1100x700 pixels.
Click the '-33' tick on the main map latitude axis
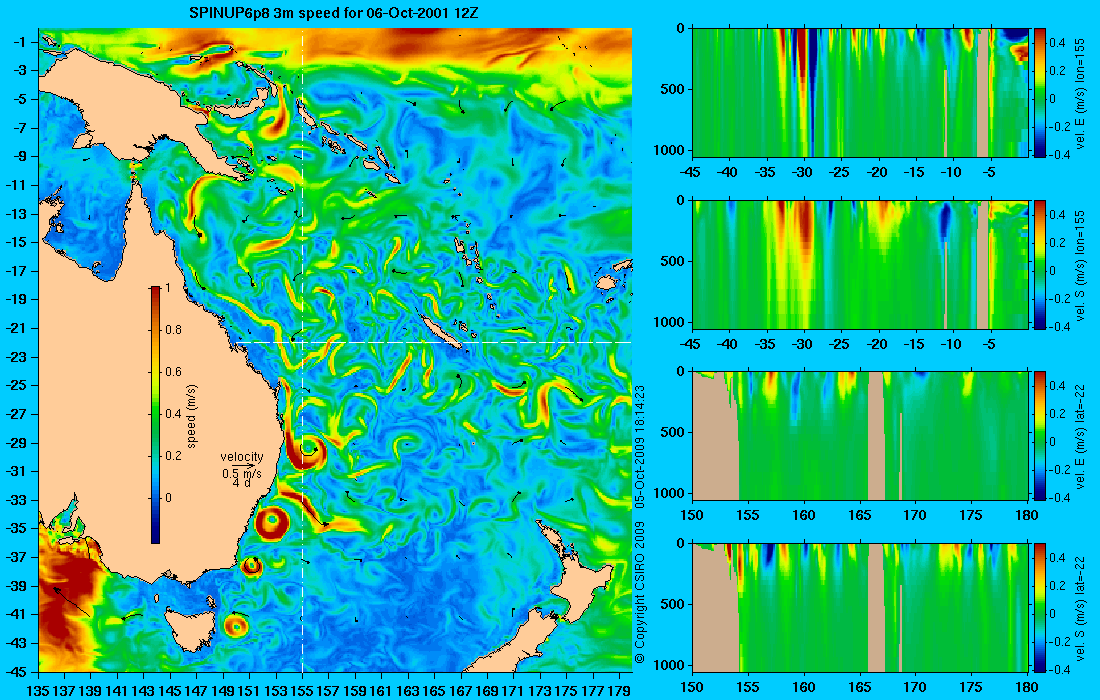click(16, 500)
